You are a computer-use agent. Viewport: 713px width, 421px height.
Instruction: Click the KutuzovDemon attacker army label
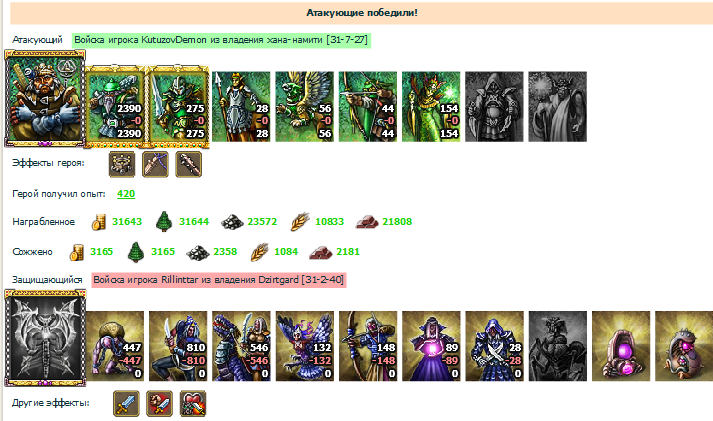pos(221,40)
